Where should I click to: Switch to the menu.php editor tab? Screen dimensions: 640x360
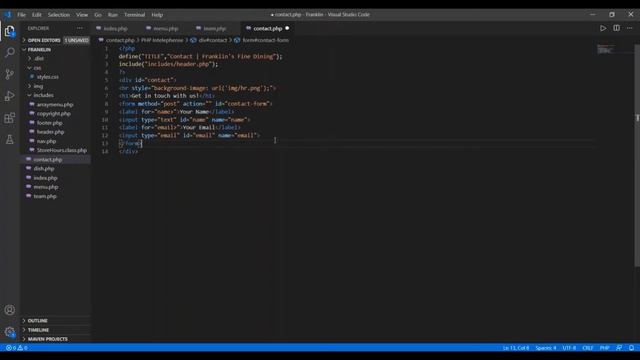(x=166, y=29)
